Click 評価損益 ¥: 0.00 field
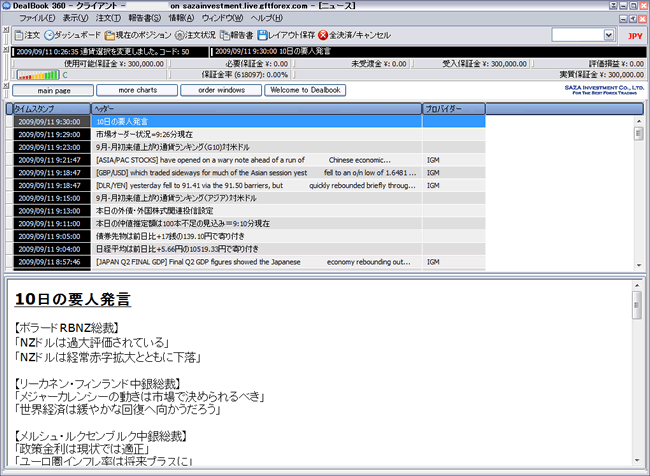Viewport: 650px width, 476px height. point(589,64)
